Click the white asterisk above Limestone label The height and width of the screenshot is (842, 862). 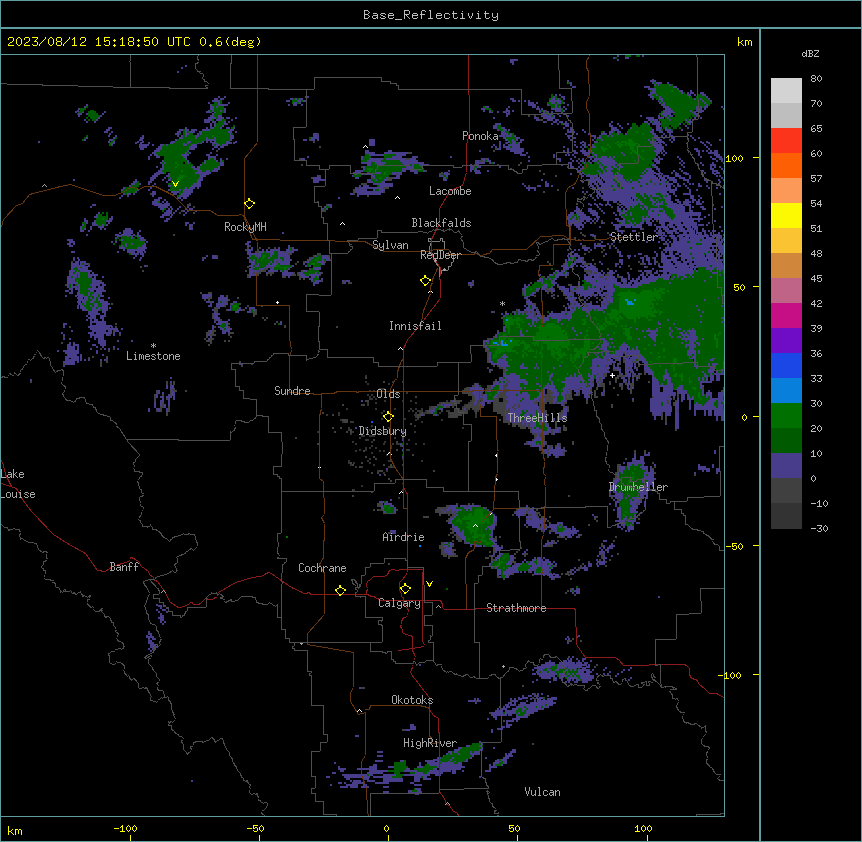(x=153, y=346)
